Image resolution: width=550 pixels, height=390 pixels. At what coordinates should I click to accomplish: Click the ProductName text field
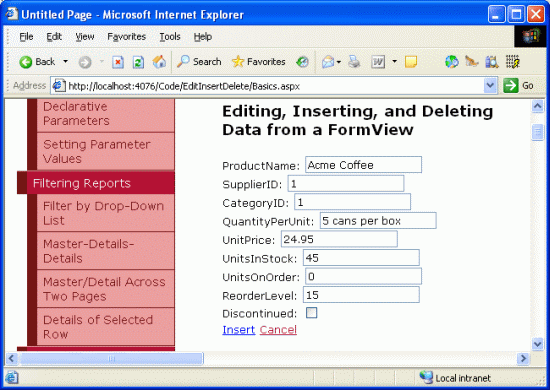(x=363, y=165)
